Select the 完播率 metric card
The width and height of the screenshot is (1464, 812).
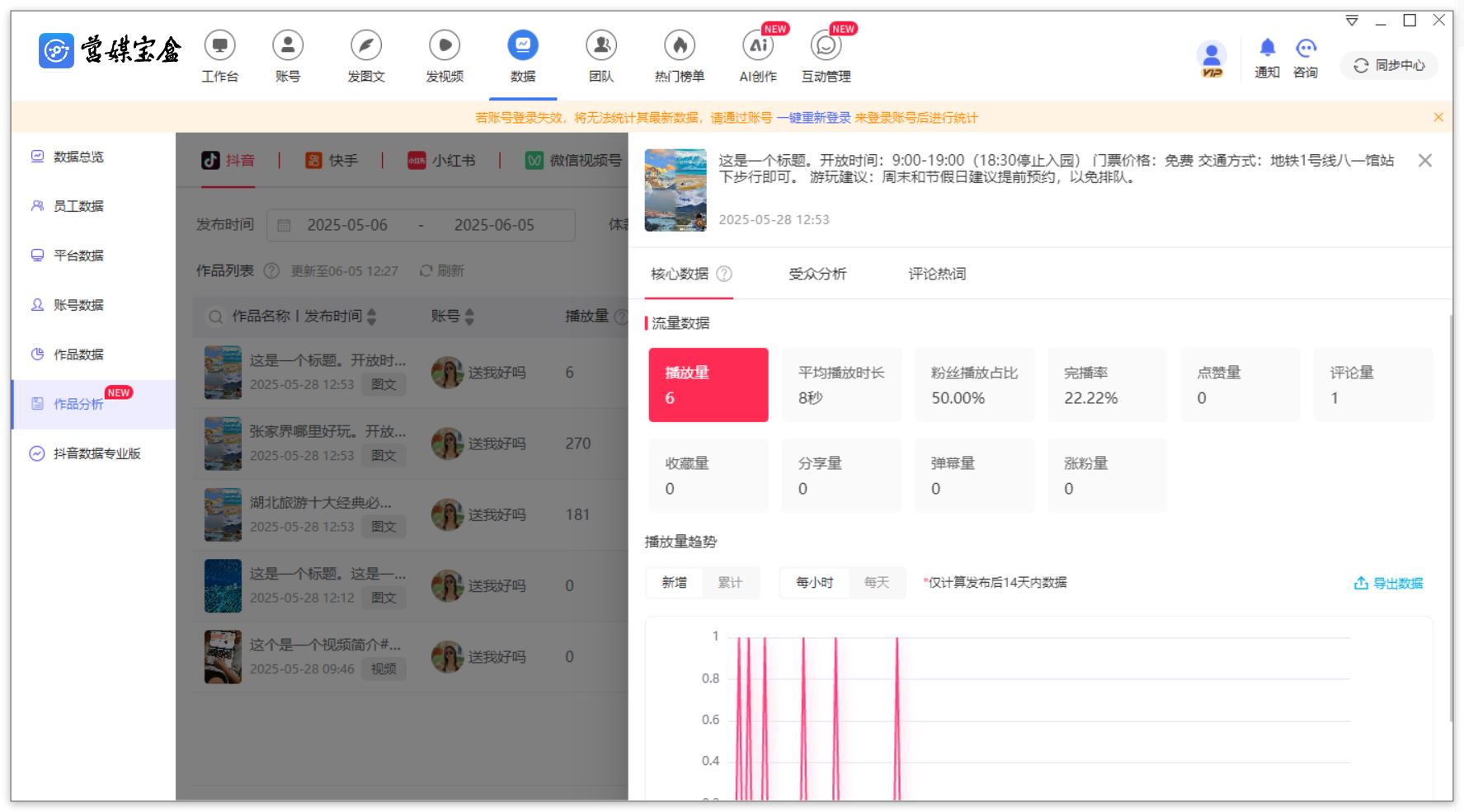point(1106,385)
